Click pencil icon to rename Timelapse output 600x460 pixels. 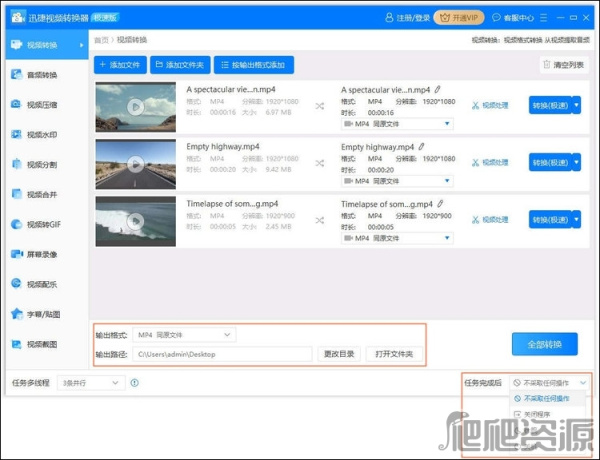pyautogui.click(x=440, y=204)
